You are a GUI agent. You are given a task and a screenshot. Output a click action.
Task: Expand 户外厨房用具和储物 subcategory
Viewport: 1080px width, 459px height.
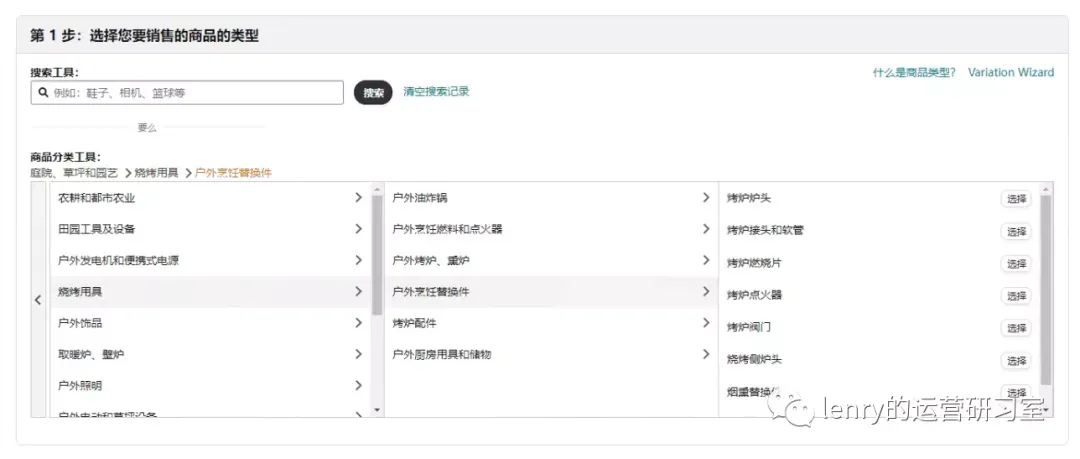point(706,354)
